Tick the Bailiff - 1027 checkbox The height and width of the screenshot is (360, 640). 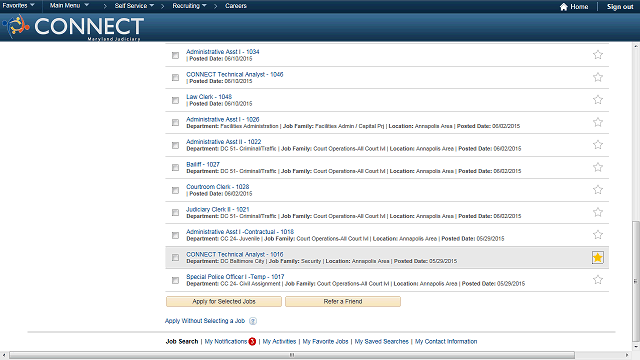[x=176, y=167]
